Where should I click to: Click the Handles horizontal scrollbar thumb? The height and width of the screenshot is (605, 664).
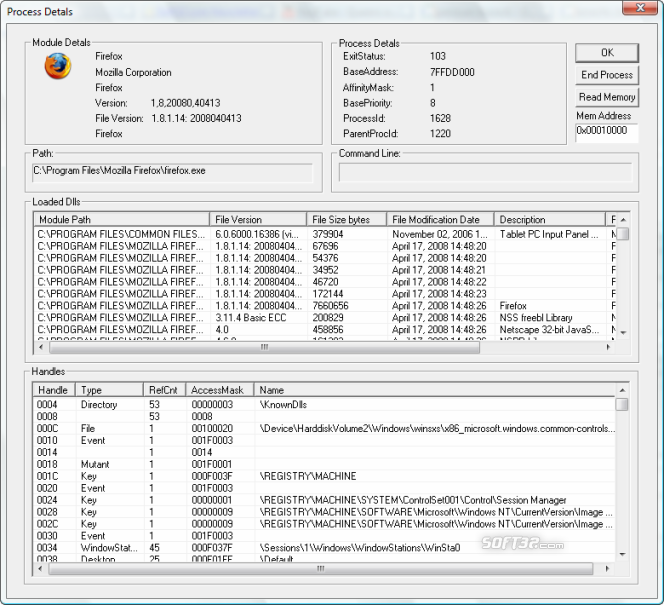(x=321, y=569)
